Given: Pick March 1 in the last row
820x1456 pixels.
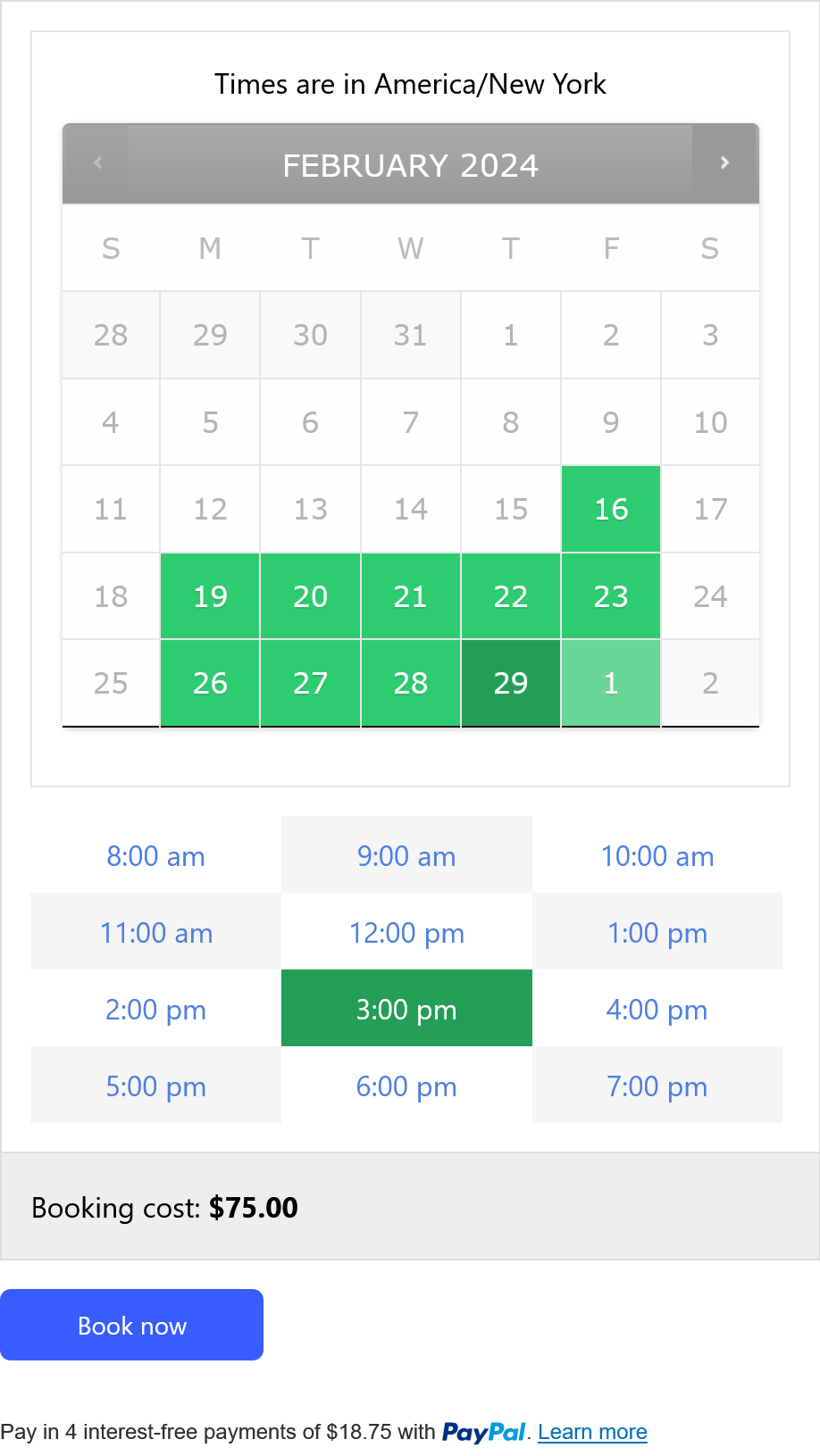Looking at the screenshot, I should click(x=611, y=683).
